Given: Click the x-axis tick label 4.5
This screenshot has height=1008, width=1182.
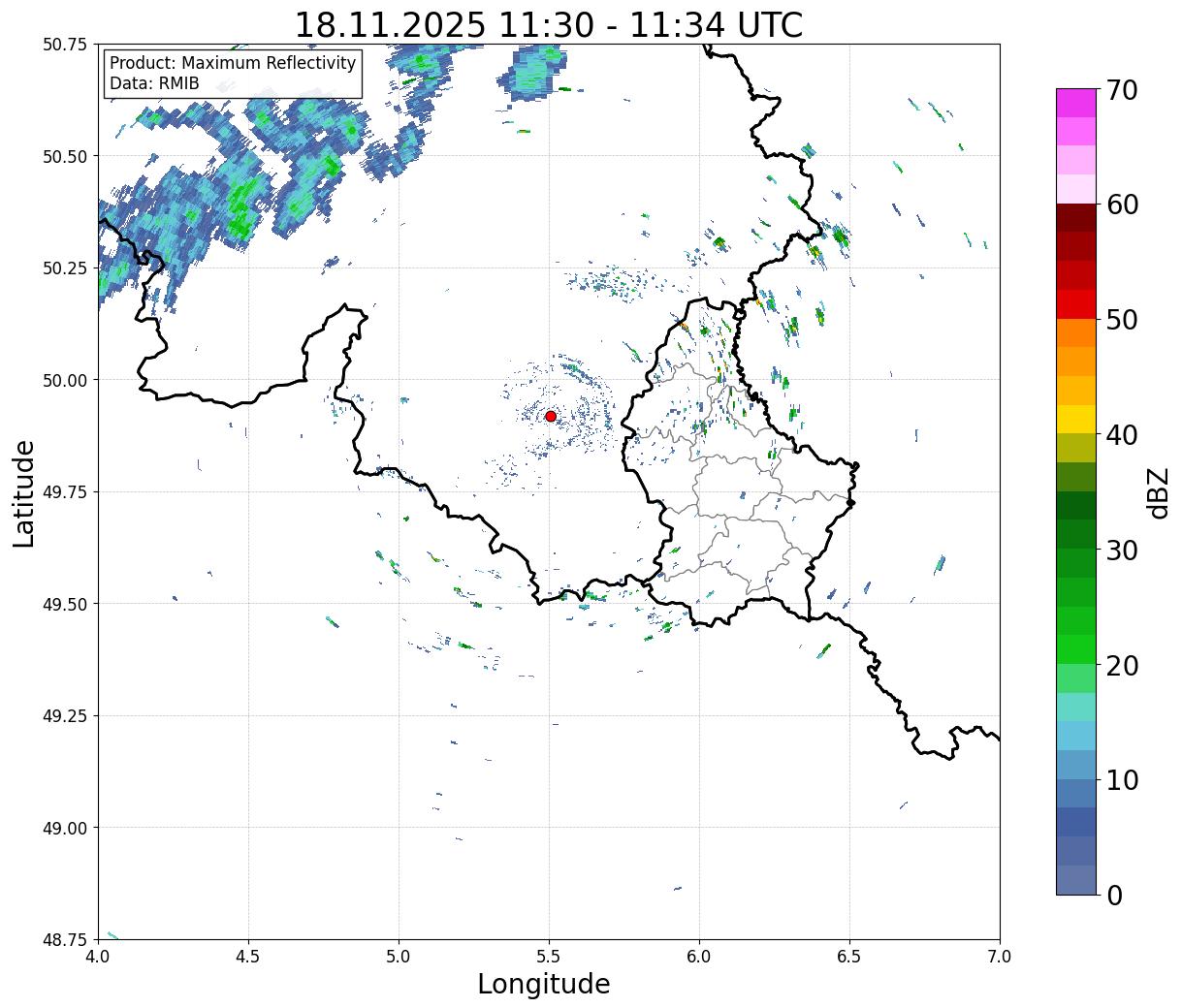Looking at the screenshot, I should click(248, 956).
